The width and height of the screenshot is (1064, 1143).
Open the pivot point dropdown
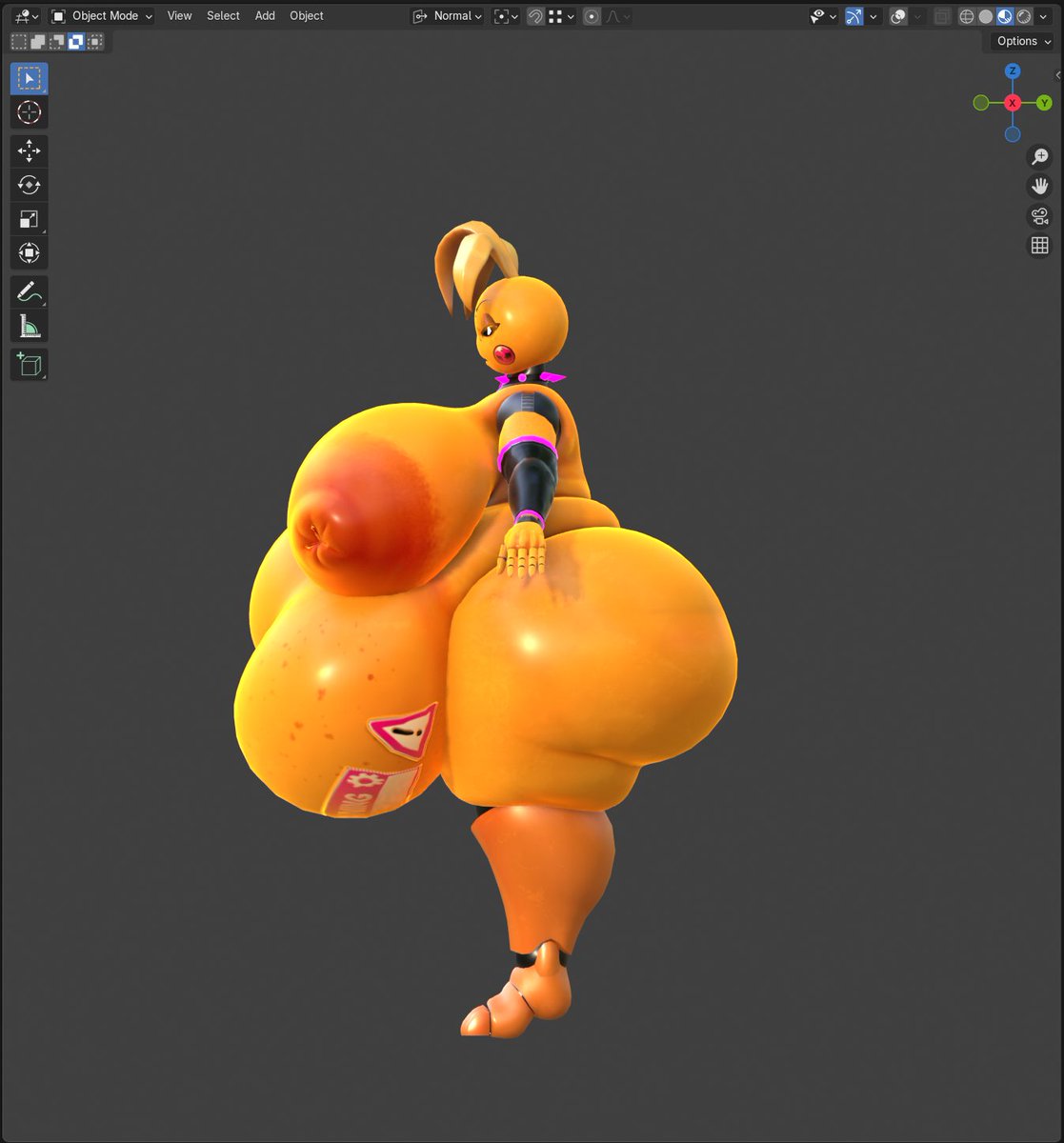click(506, 16)
